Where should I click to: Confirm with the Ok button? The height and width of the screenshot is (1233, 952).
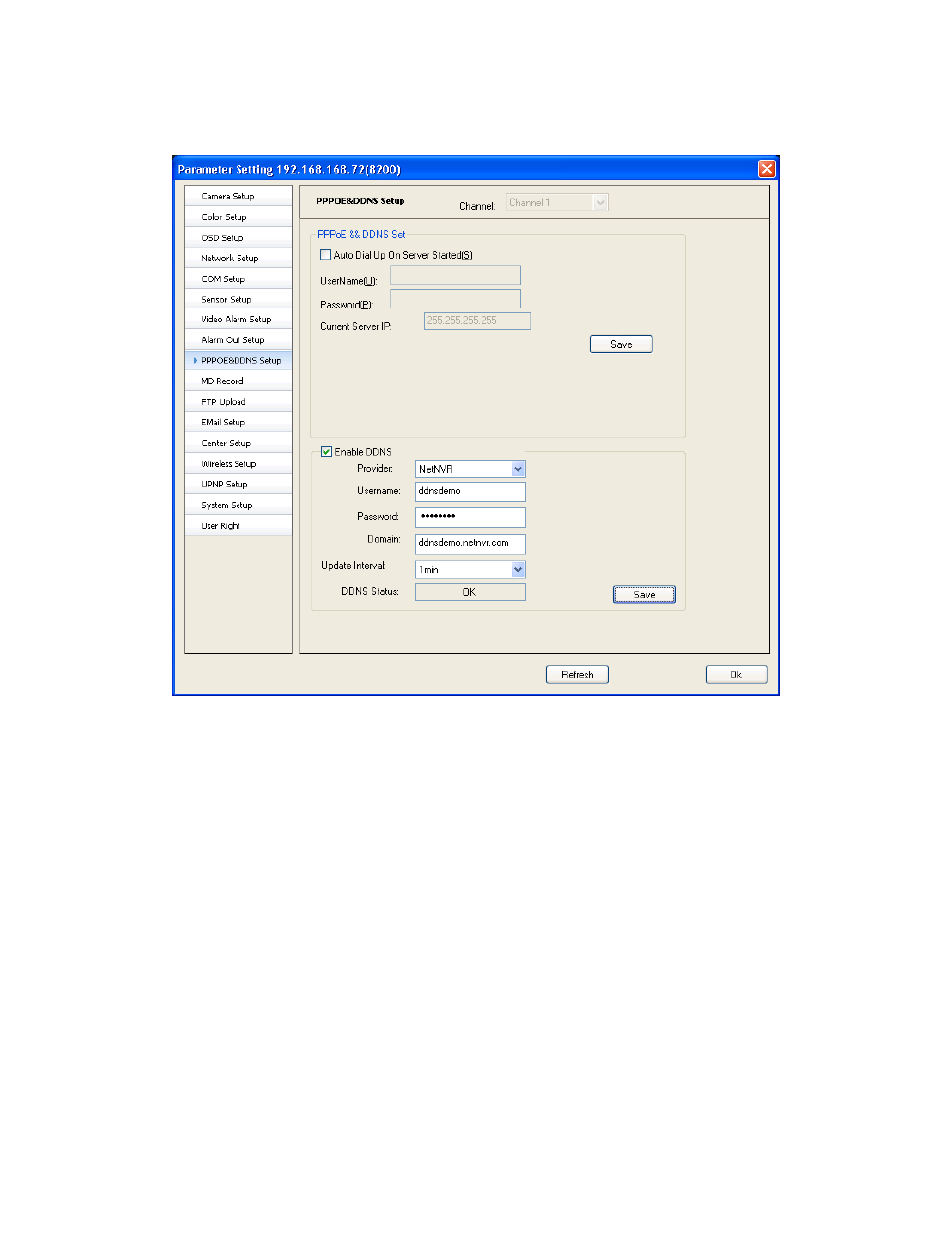click(x=736, y=675)
